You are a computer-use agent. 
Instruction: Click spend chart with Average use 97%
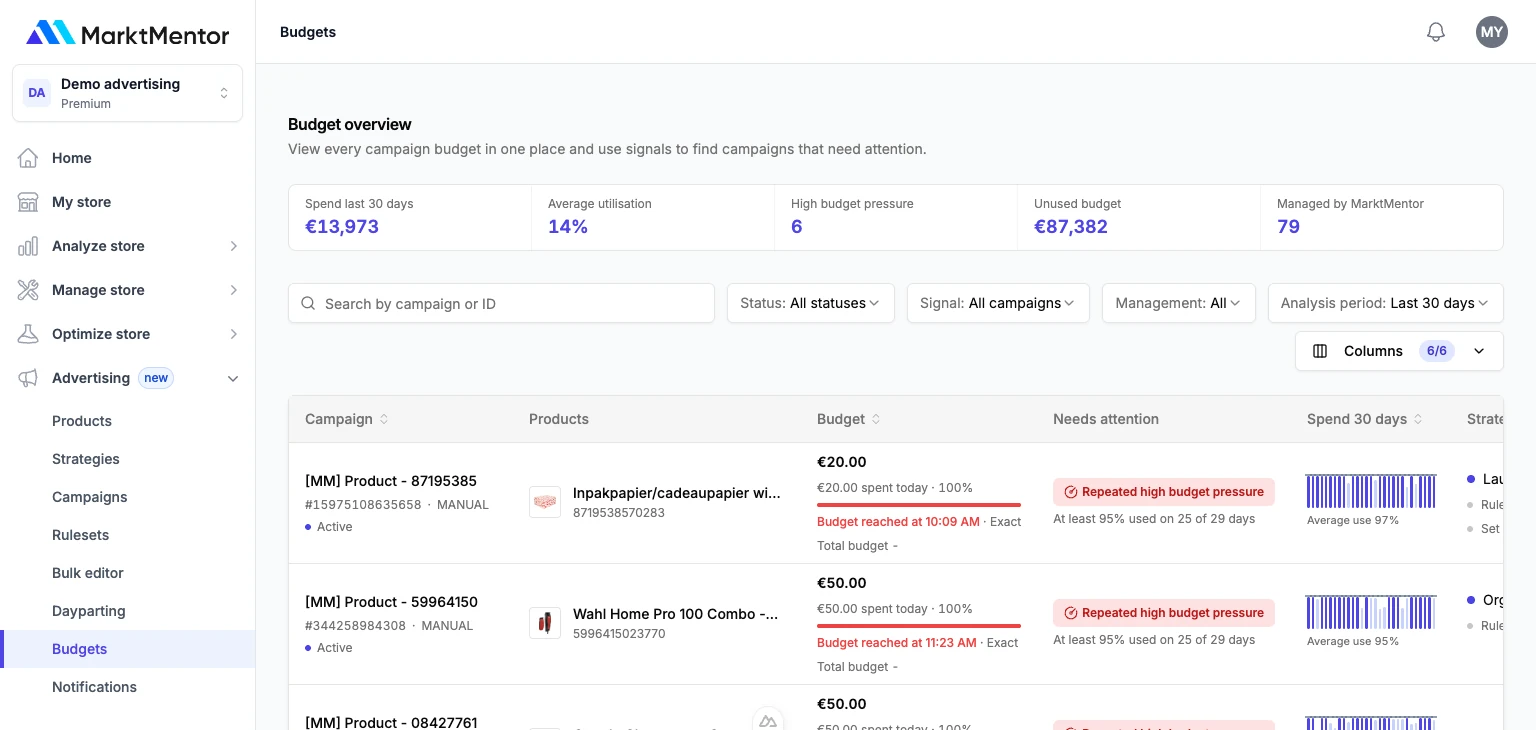[x=1371, y=491]
